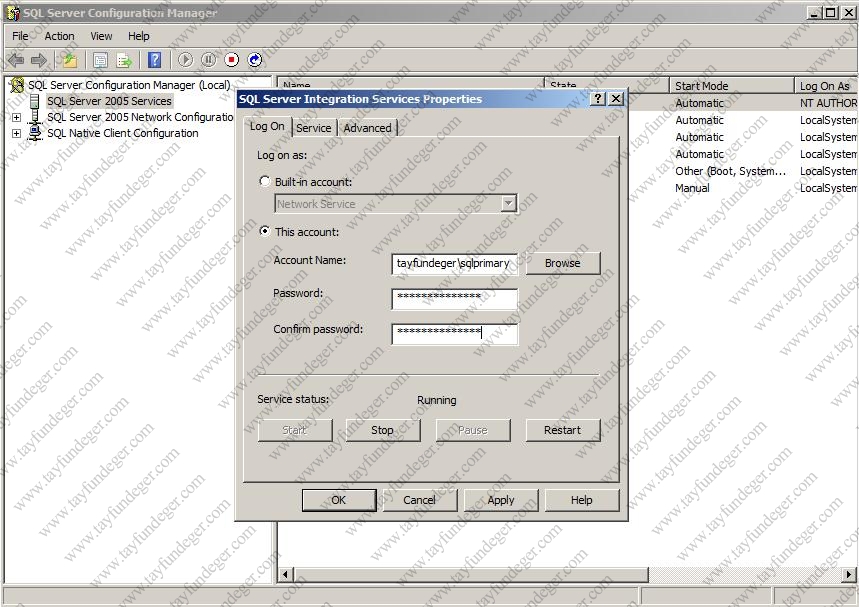The image size is (859, 607).
Task: Click the Forward arrow toolbar icon
Action: point(38,60)
